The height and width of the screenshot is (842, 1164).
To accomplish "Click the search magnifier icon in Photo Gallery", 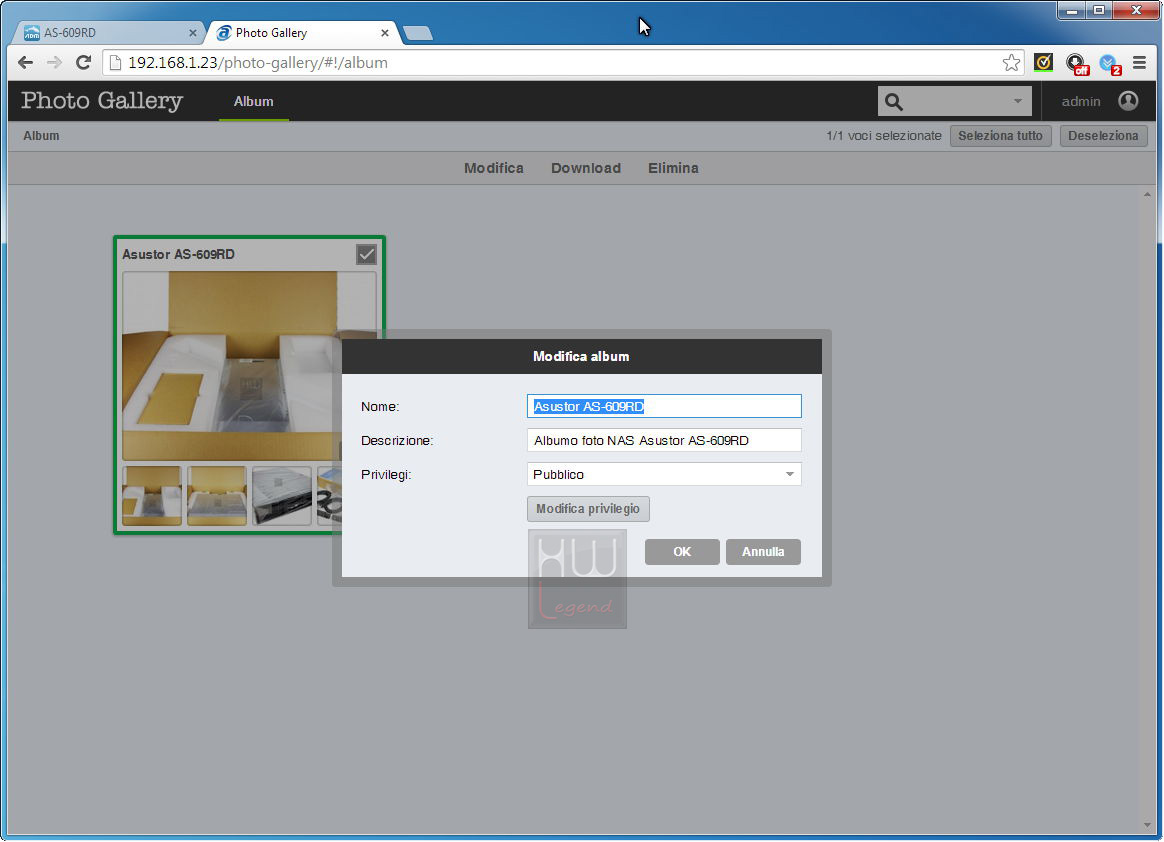I will point(894,102).
